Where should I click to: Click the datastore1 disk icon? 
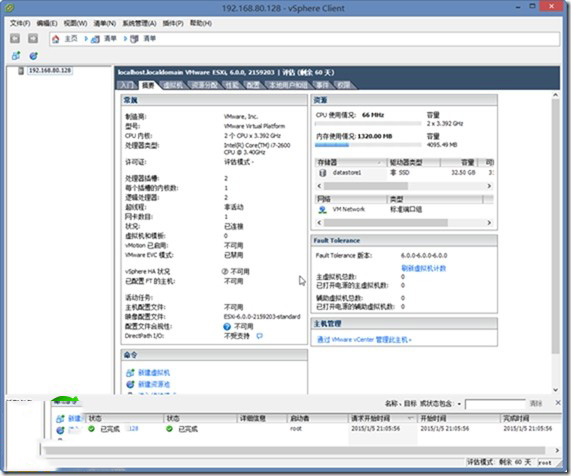(x=323, y=173)
